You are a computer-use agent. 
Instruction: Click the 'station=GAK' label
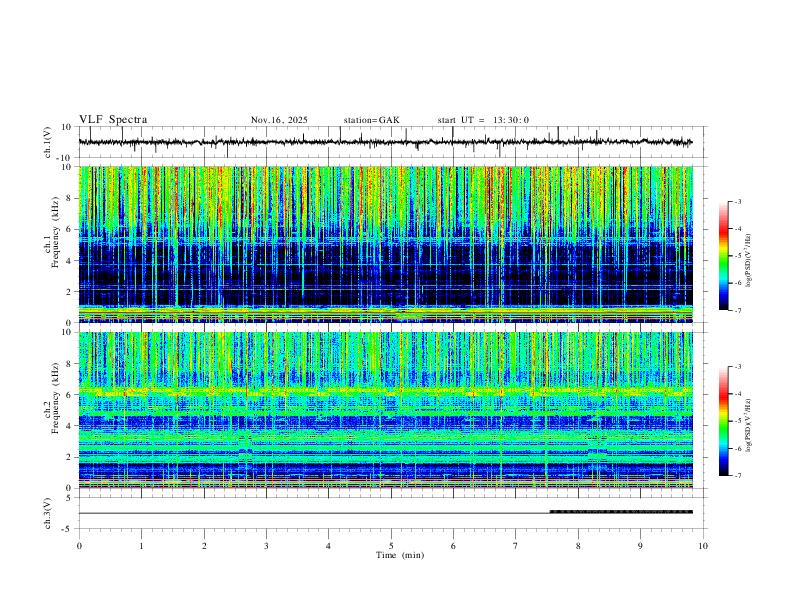tap(371, 120)
